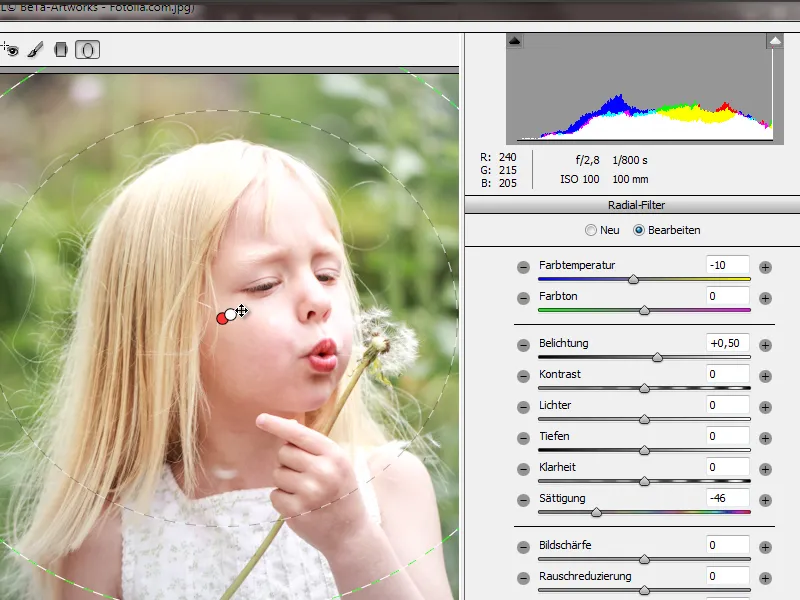Click the Belichtung value field showing +0,50
This screenshot has width=800, height=600.
[x=728, y=343]
